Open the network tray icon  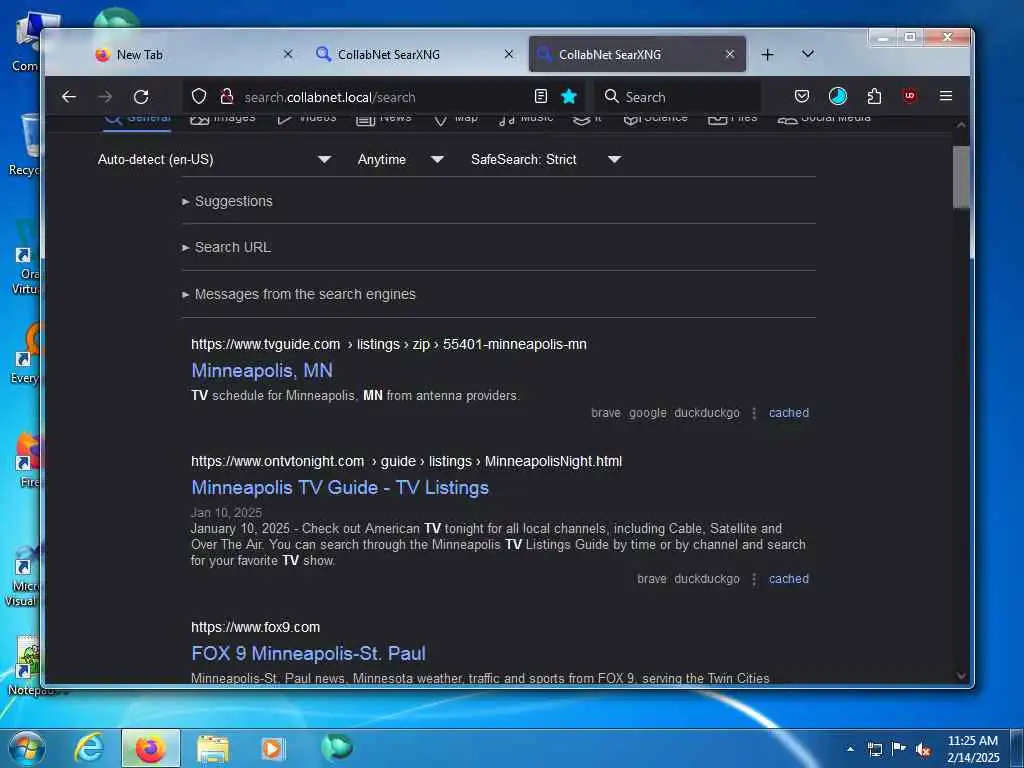(x=875, y=749)
